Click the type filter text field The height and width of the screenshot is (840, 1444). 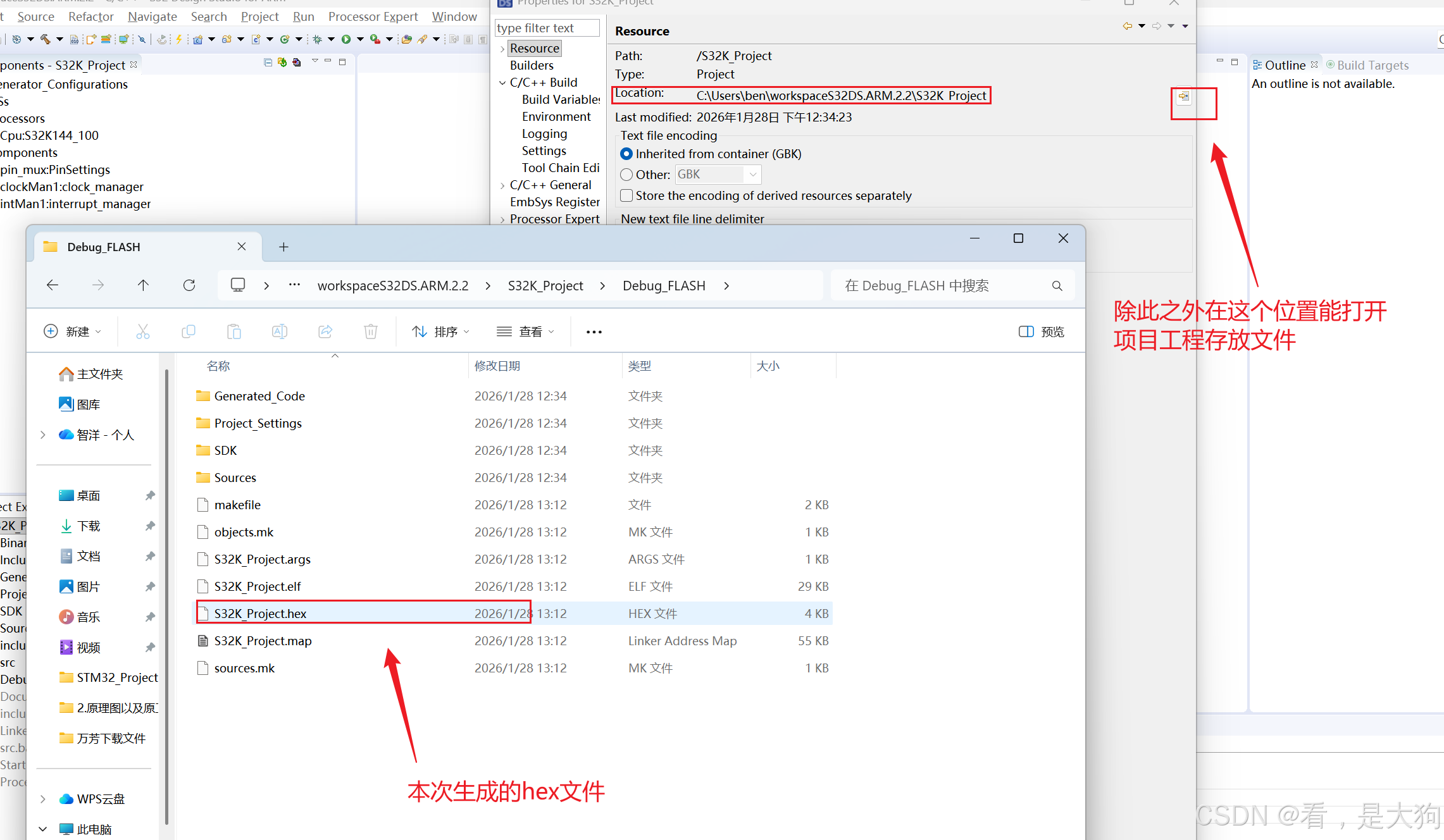point(547,28)
